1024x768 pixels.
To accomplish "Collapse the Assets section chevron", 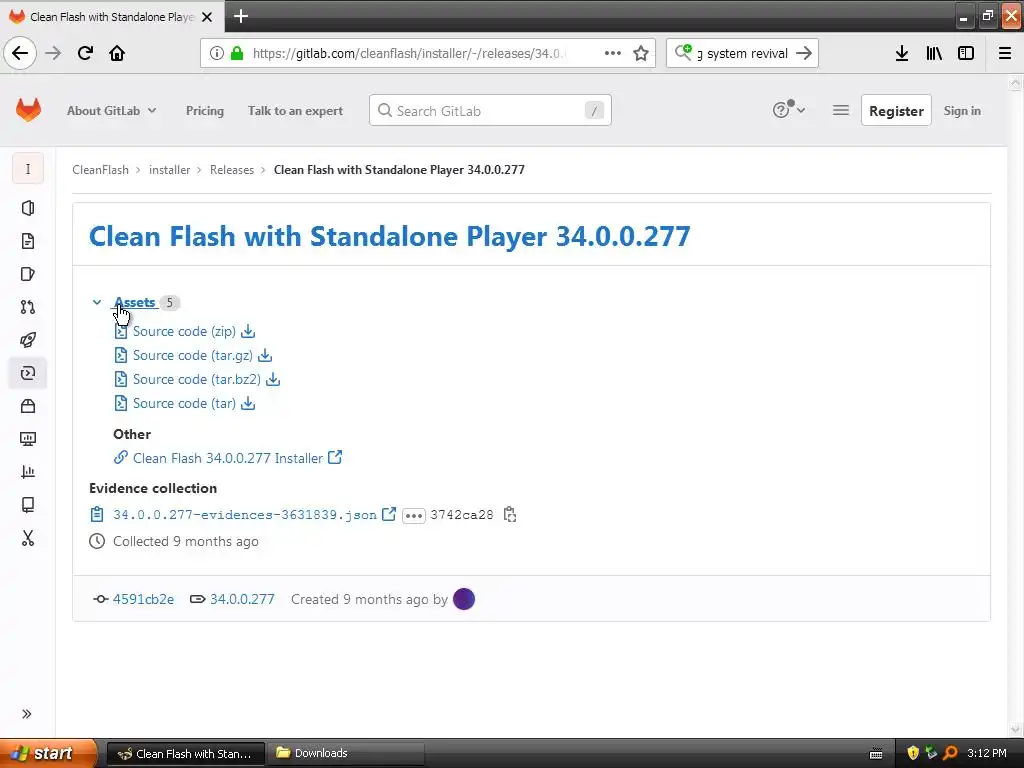I will pyautogui.click(x=97, y=302).
